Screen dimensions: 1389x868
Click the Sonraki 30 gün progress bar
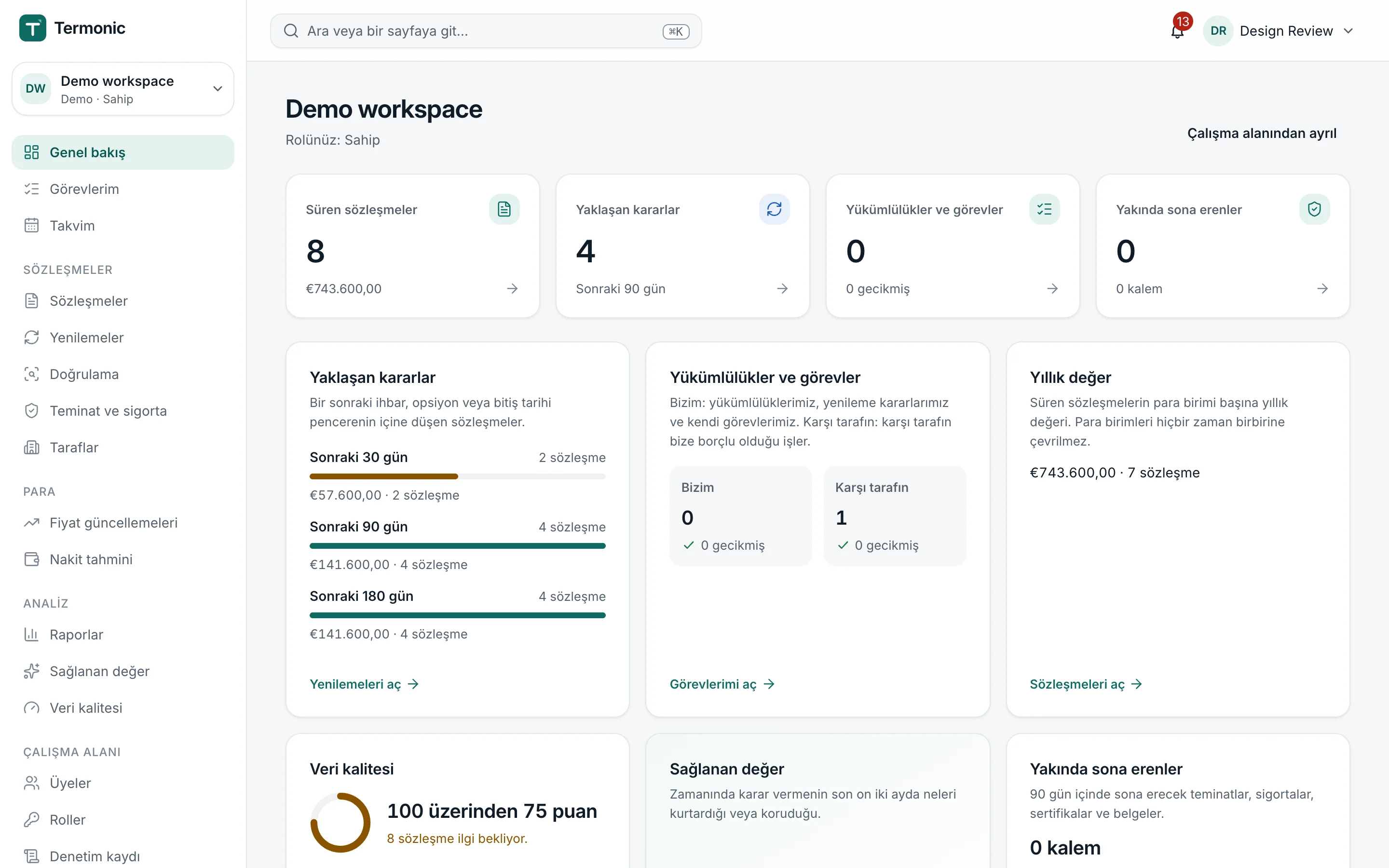pyautogui.click(x=457, y=476)
